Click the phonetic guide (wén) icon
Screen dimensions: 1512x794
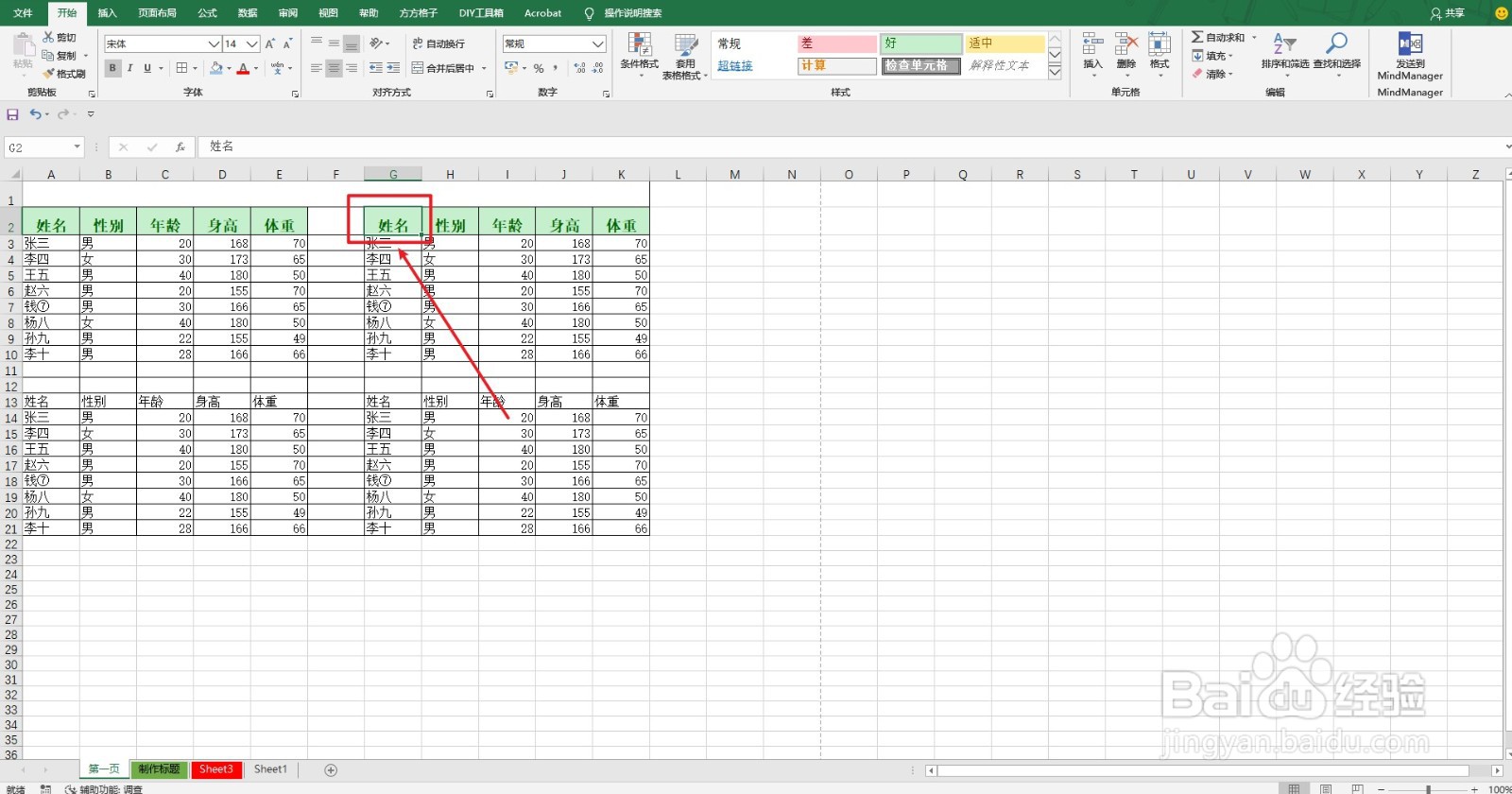pos(277,68)
